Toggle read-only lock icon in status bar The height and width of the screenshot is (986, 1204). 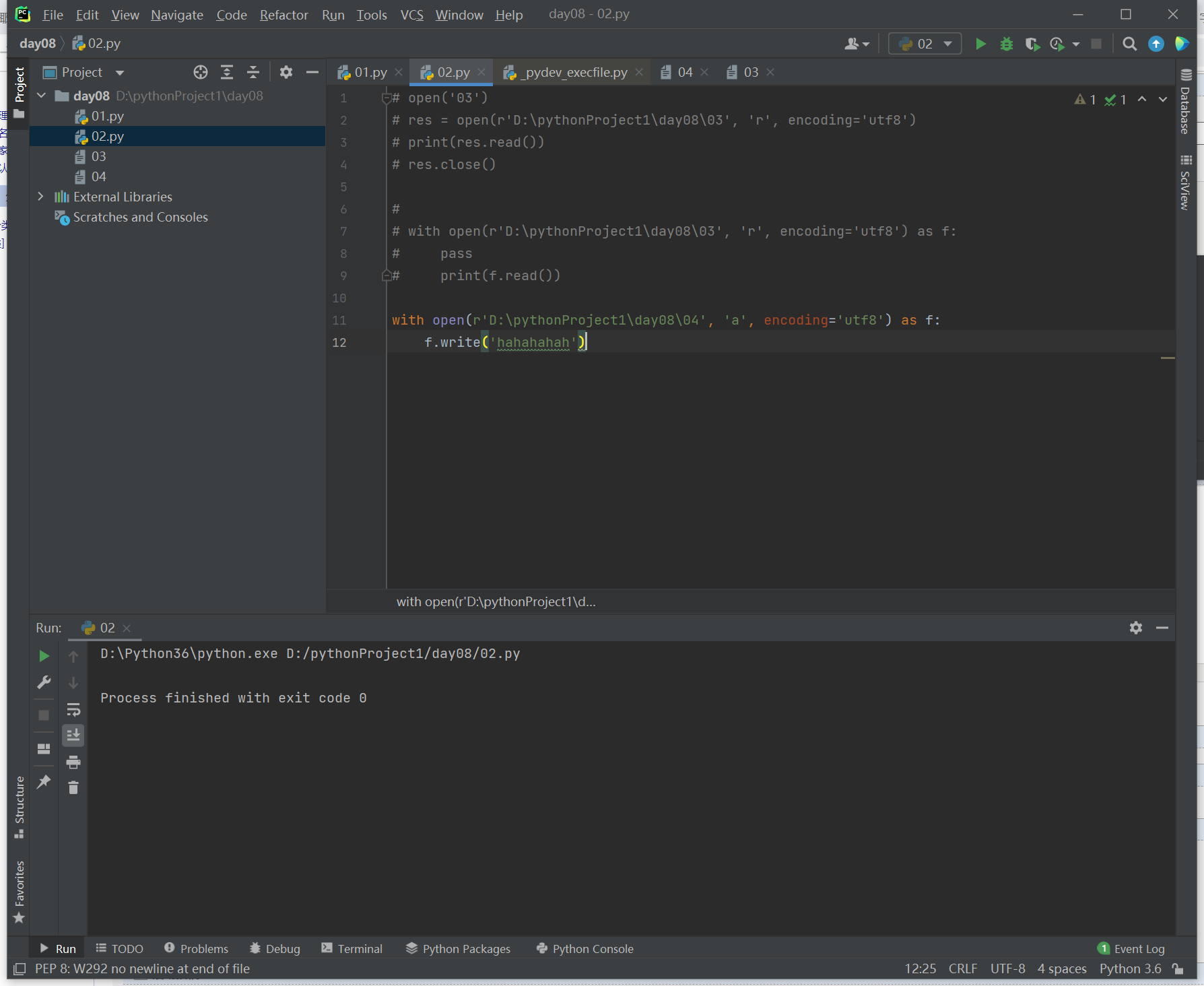coord(1178,968)
